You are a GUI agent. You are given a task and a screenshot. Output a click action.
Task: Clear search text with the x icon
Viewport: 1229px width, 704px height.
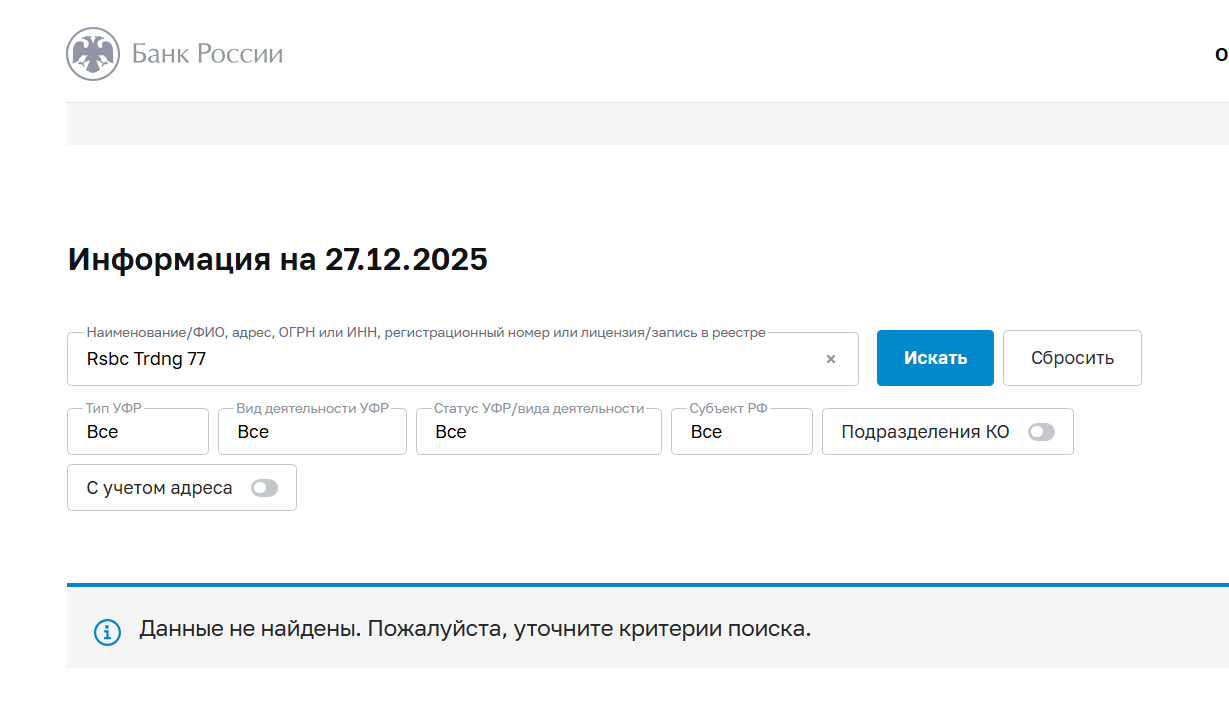(x=830, y=359)
